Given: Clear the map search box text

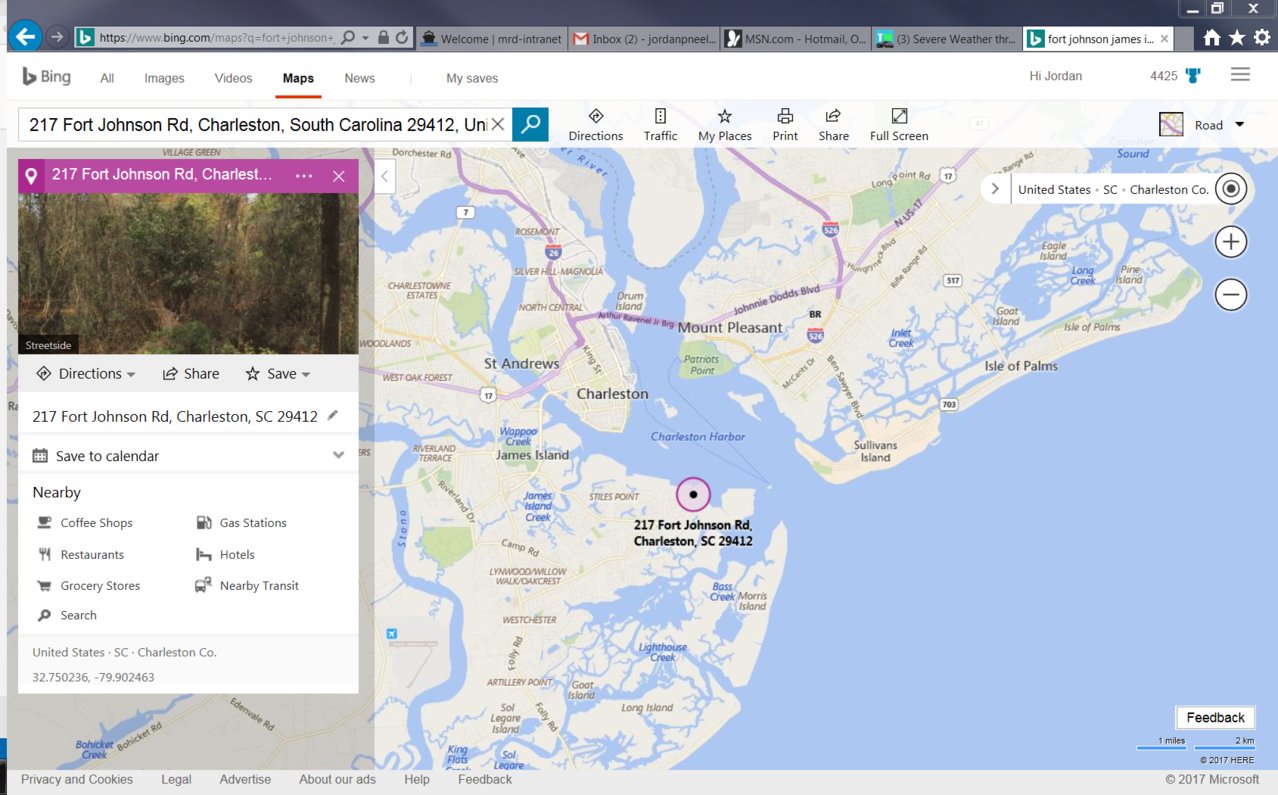Looking at the screenshot, I should (x=497, y=125).
